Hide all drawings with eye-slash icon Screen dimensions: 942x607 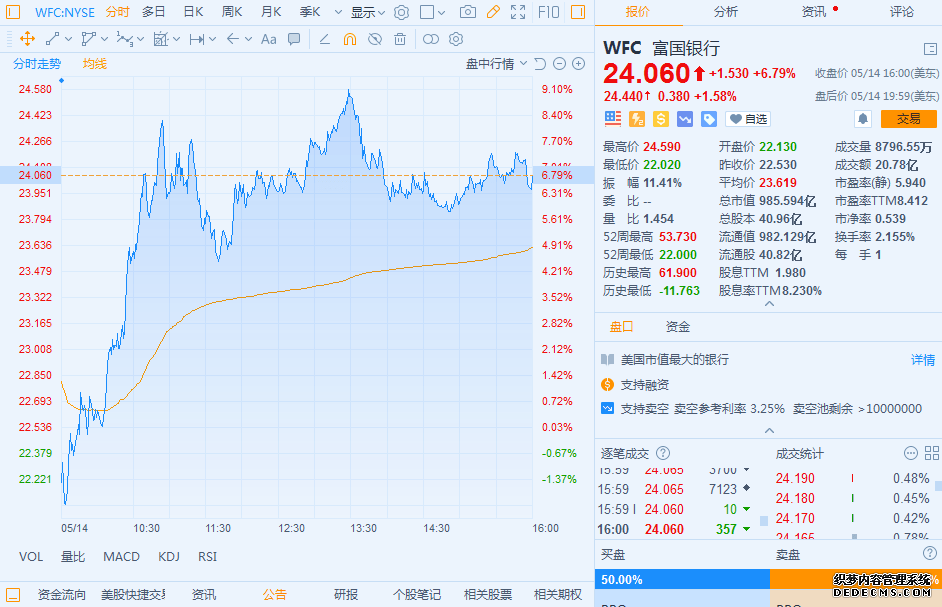pyautogui.click(x=375, y=40)
